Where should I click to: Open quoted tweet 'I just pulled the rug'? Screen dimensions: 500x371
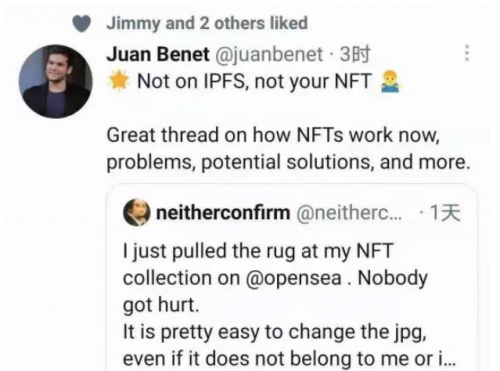tap(292, 278)
